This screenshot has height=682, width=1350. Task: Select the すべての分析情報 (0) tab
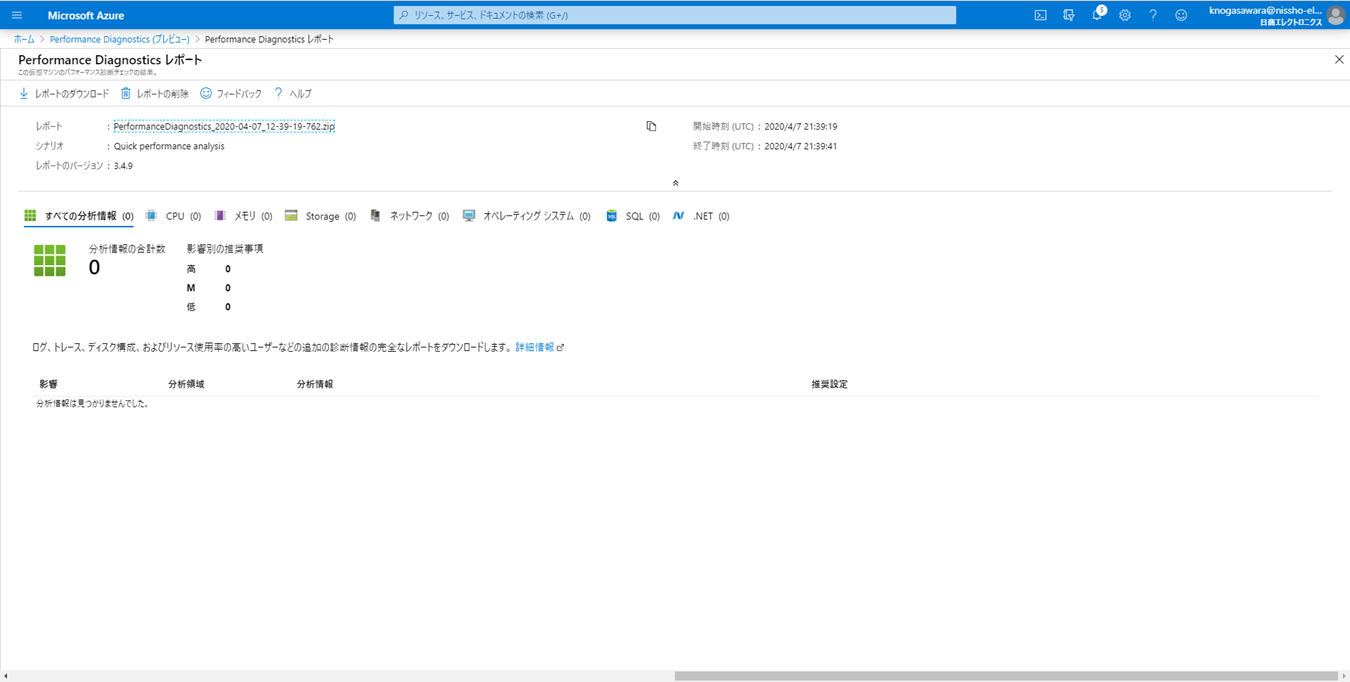pyautogui.click(x=79, y=216)
